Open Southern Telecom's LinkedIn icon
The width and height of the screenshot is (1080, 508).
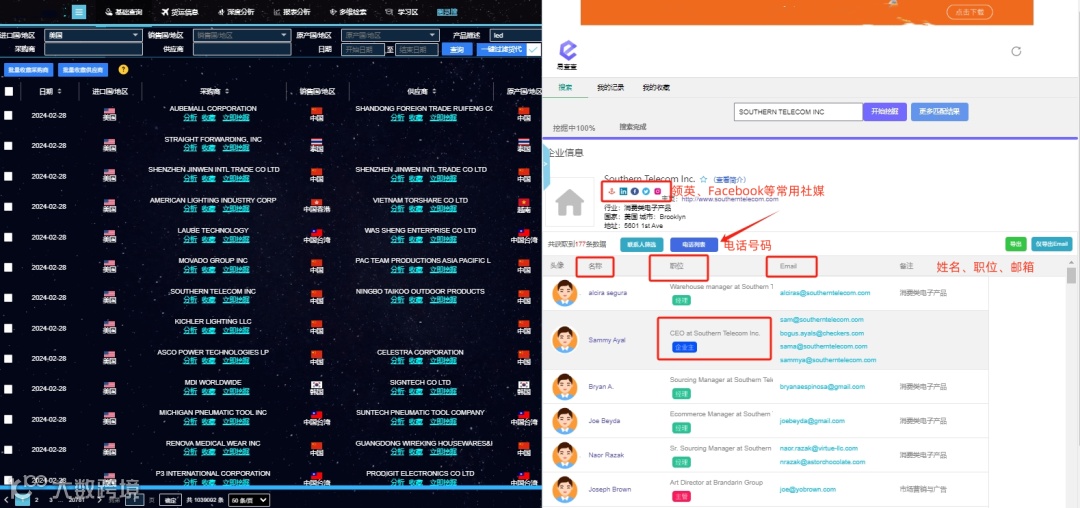[623, 191]
